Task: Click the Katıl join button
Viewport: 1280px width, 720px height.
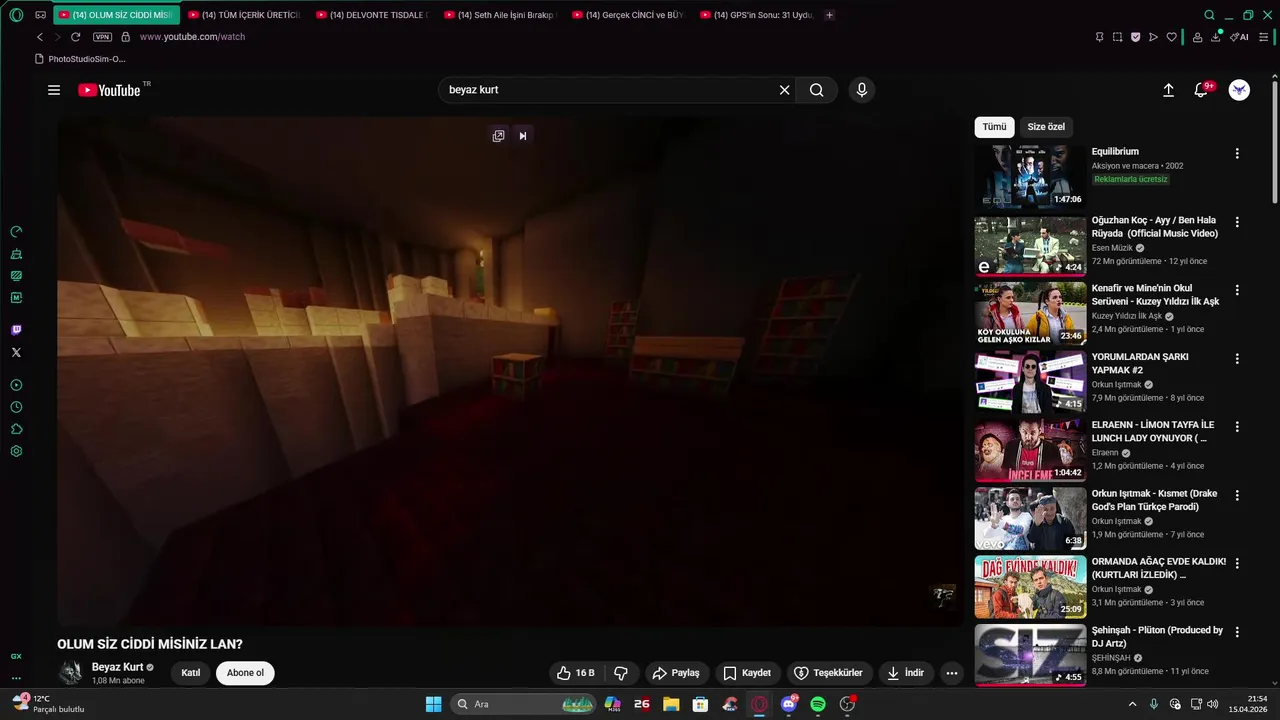Action: click(191, 673)
